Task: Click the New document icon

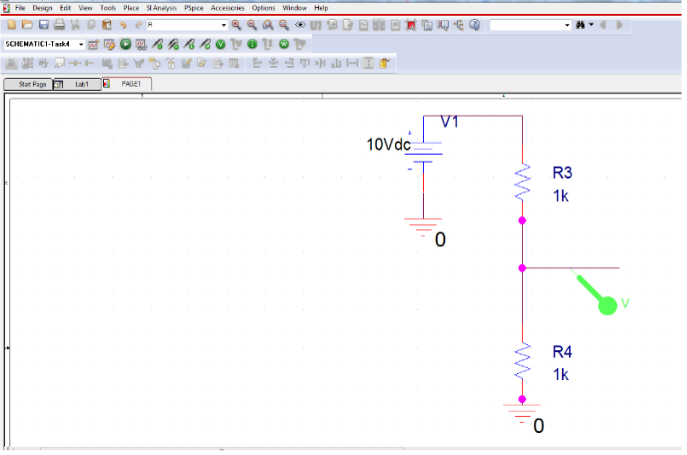Action: pos(12,24)
